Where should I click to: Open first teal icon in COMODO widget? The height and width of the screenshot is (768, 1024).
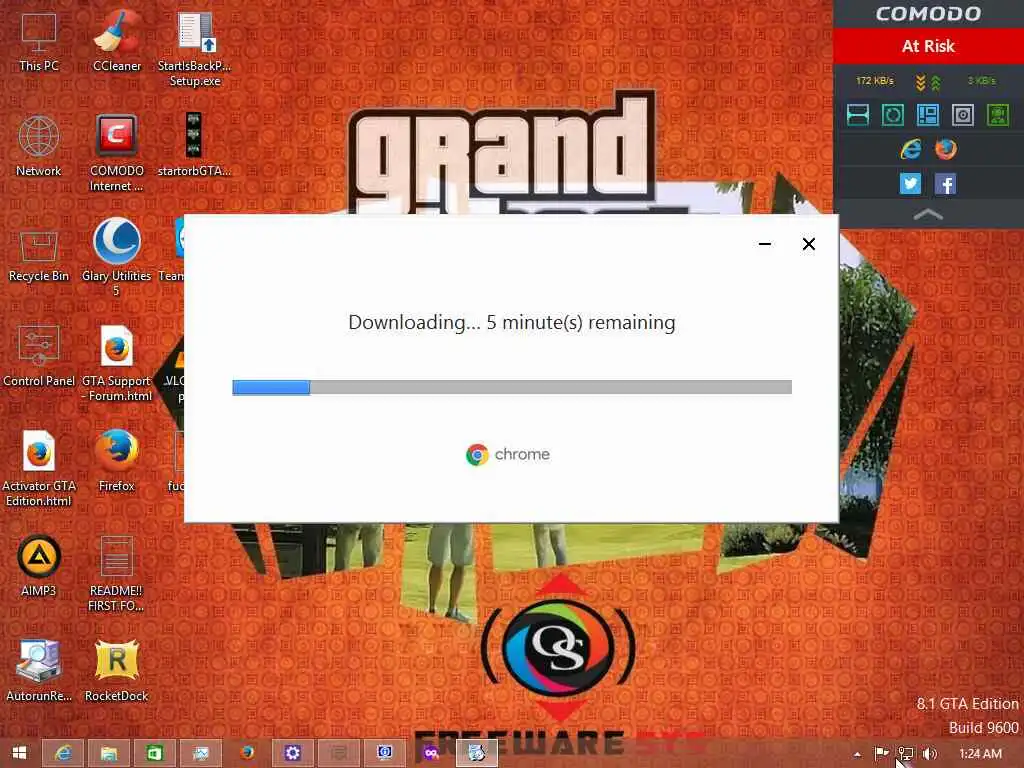click(857, 115)
